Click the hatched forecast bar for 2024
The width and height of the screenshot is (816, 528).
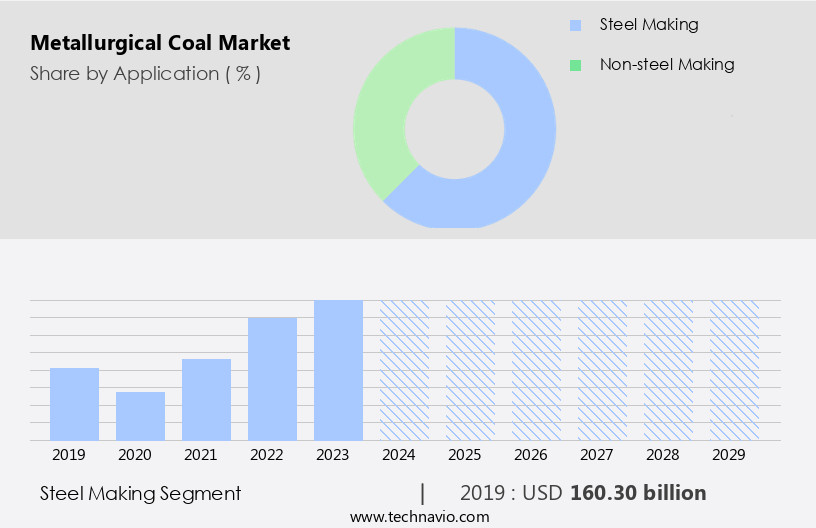point(404,370)
